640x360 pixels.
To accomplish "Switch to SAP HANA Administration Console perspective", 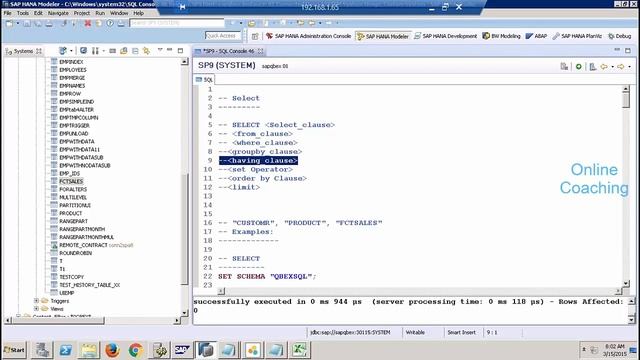I will [x=309, y=36].
